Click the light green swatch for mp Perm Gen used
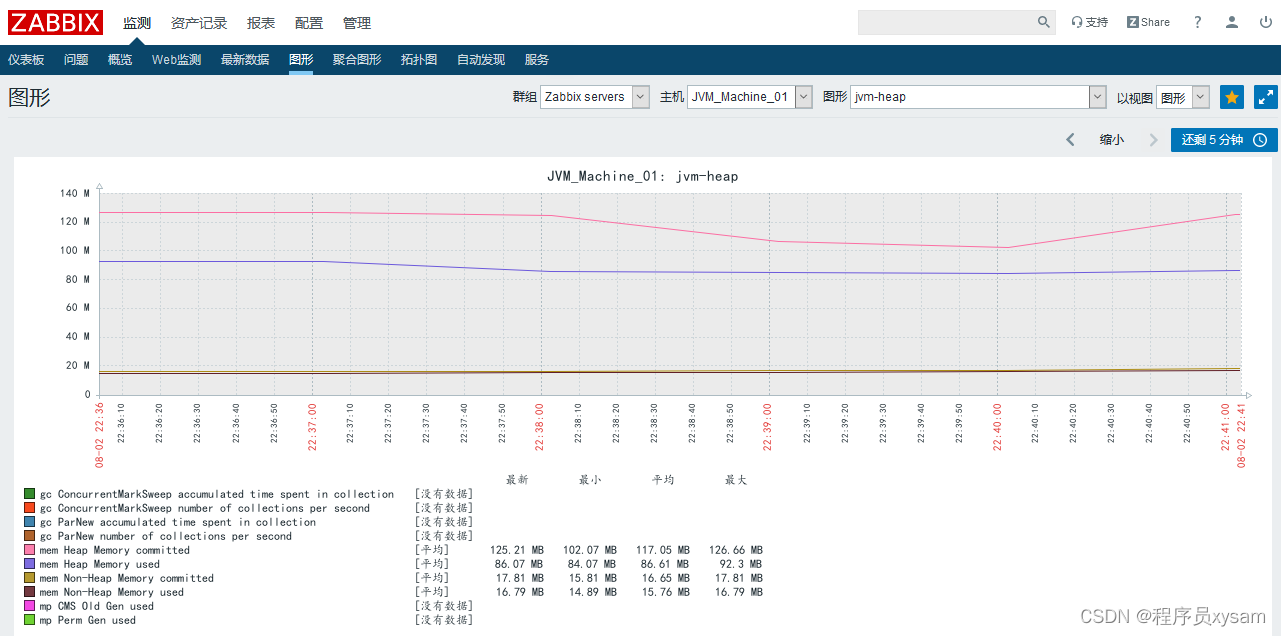The height and width of the screenshot is (636, 1281). (x=30, y=620)
